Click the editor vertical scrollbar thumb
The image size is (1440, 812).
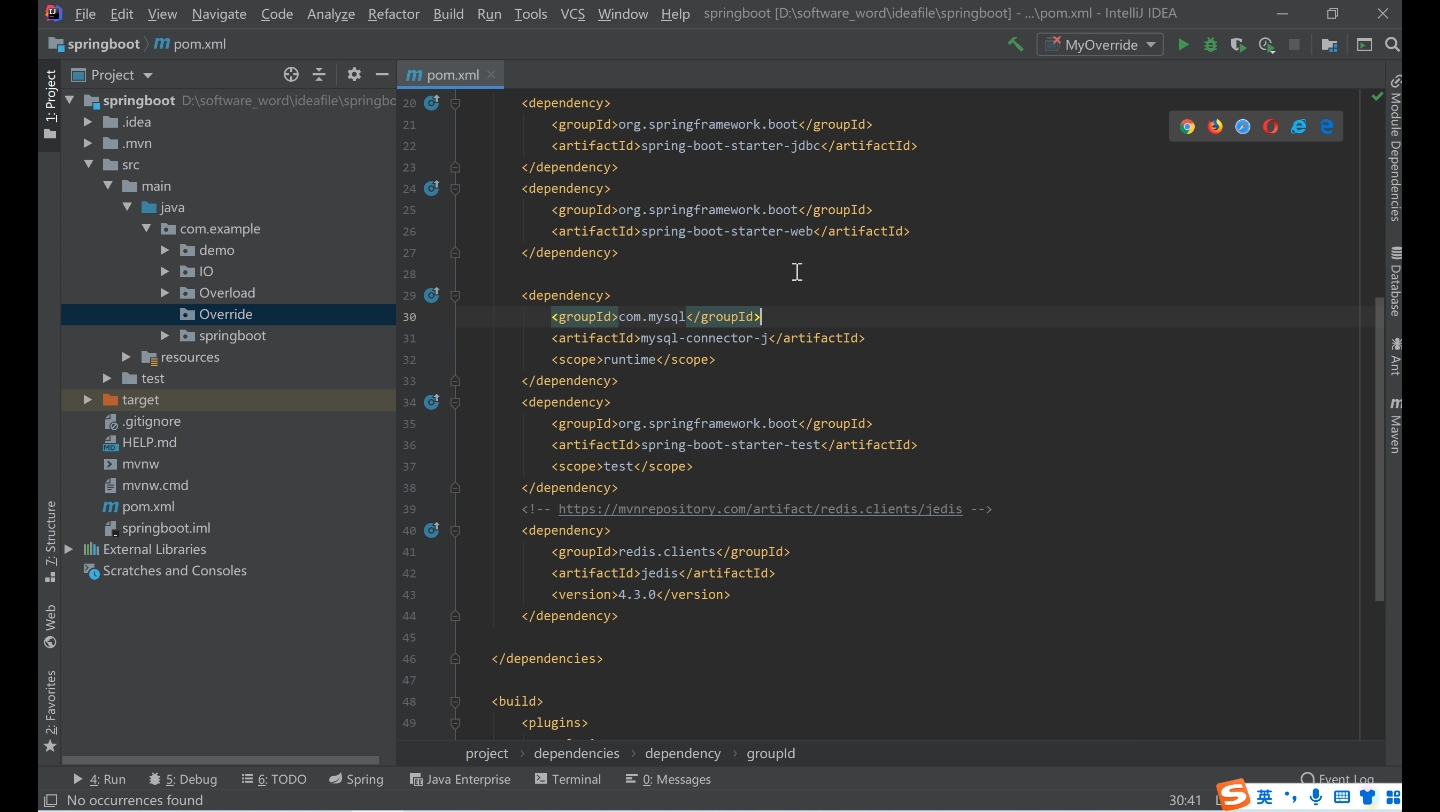(x=1380, y=448)
